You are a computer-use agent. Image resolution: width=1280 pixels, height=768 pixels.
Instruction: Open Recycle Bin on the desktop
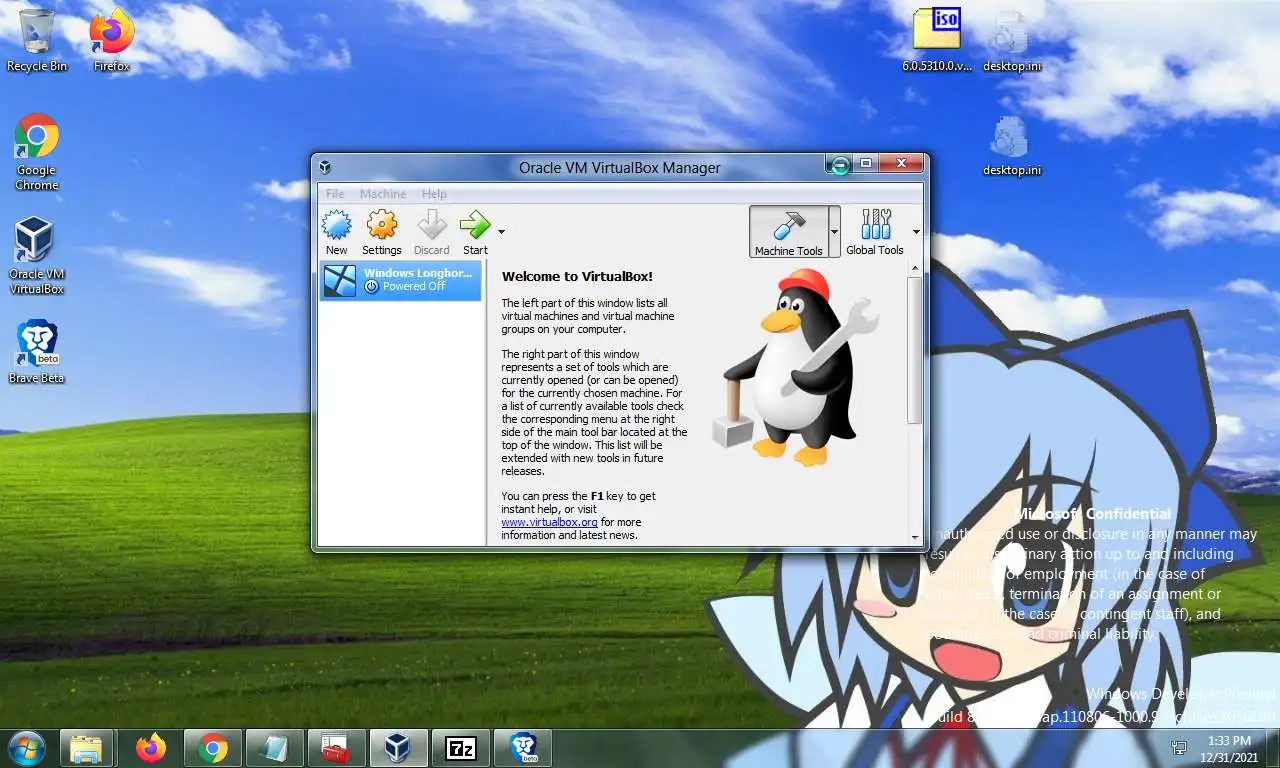coord(37,40)
